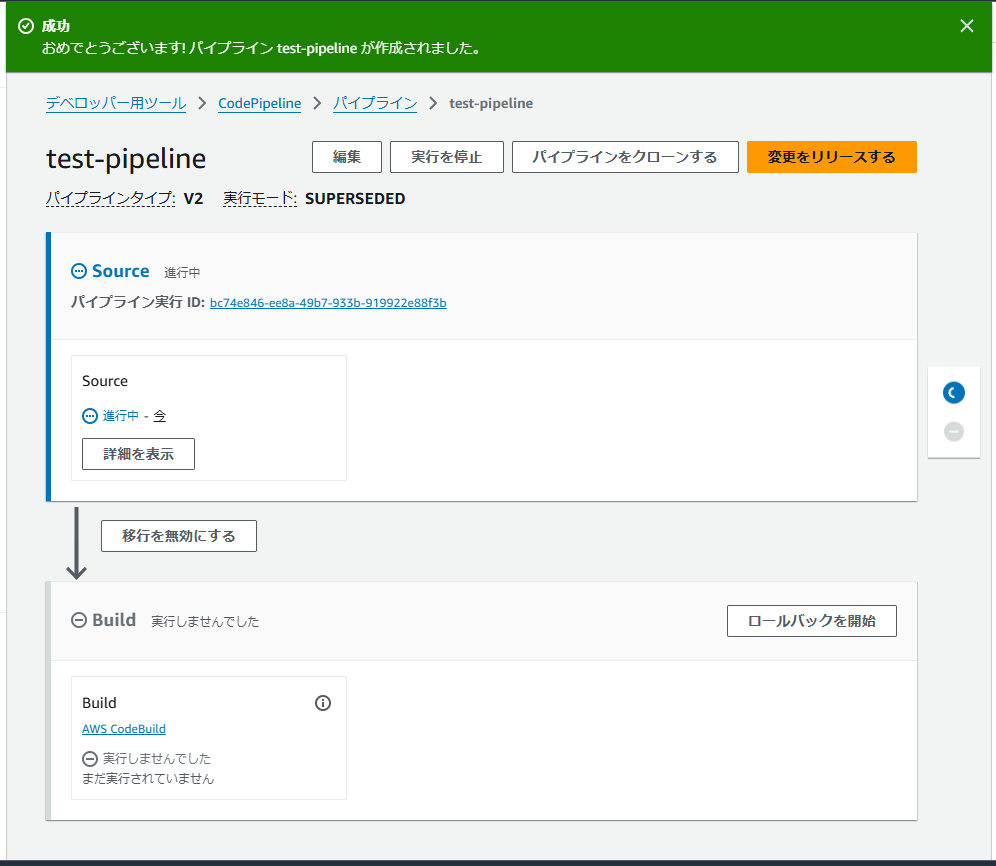The height and width of the screenshot is (866, 996).
Task: Click 実行を停止 button
Action: click(447, 157)
